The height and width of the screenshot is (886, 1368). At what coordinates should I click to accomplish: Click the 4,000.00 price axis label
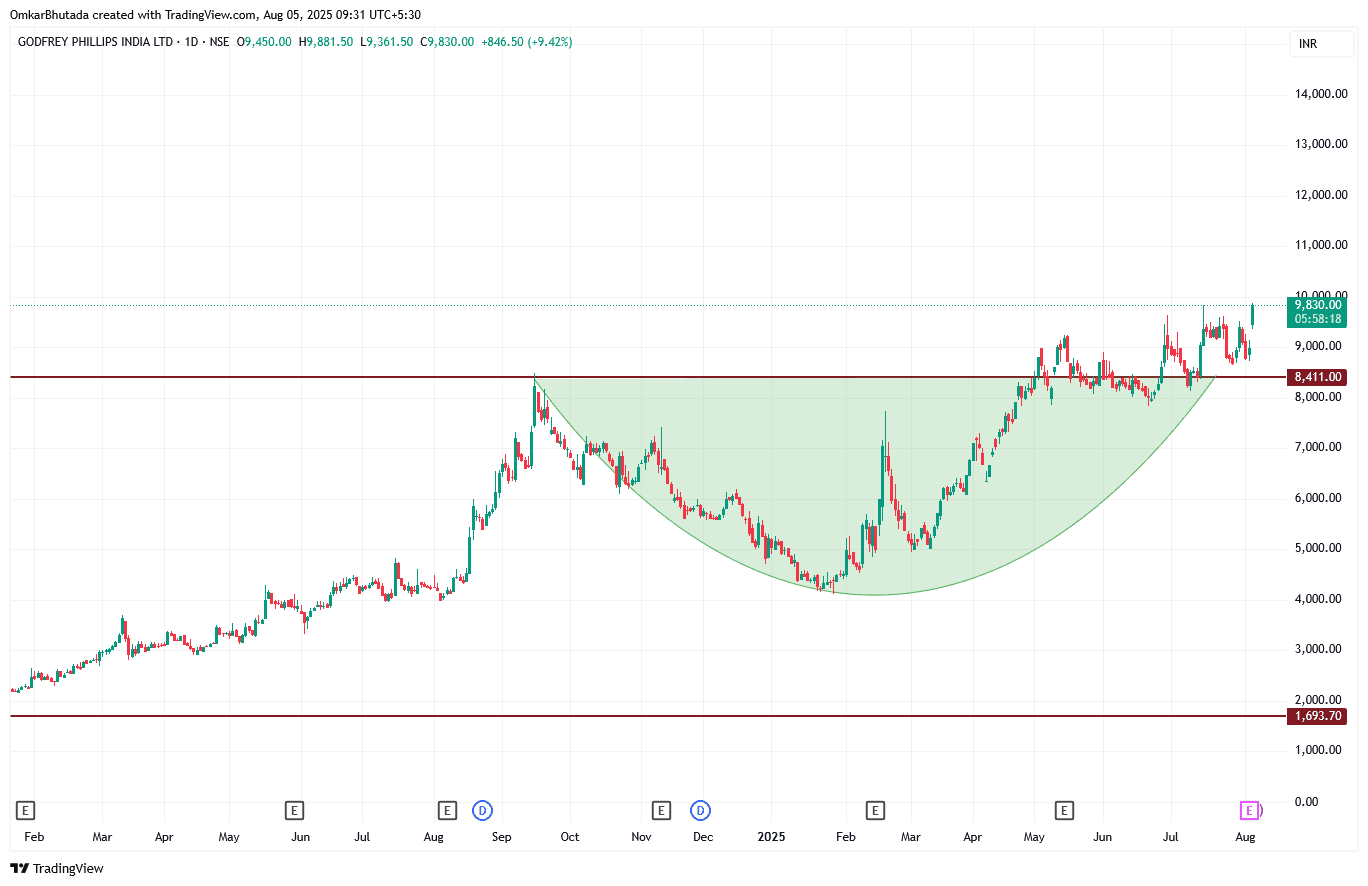pos(1317,599)
